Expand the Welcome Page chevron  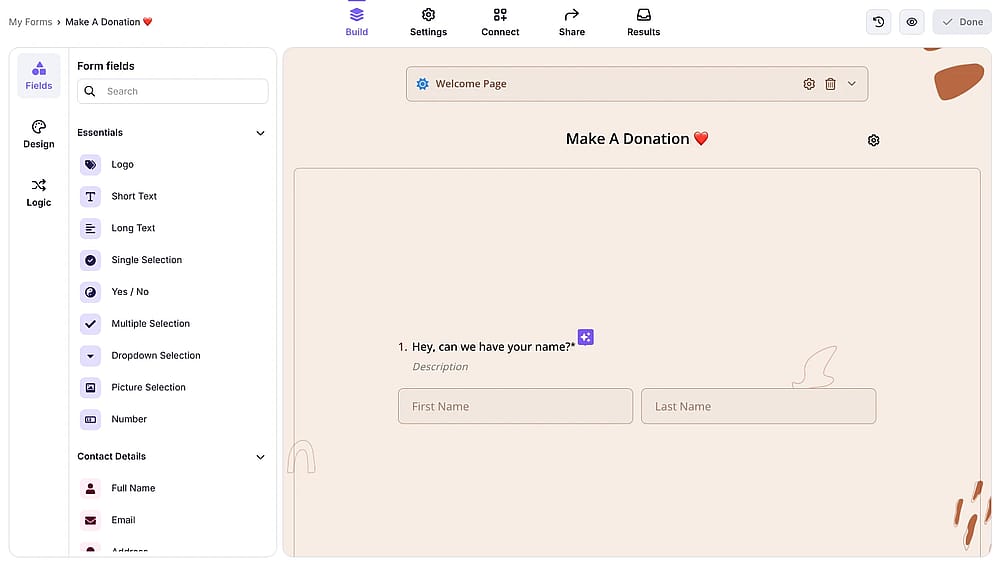(x=851, y=84)
